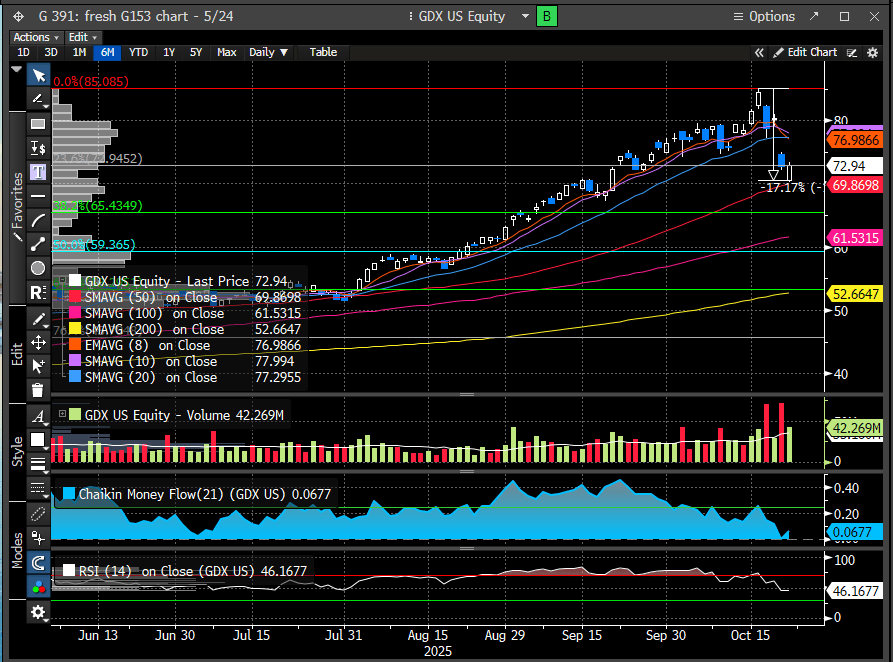This screenshot has height=662, width=893.
Task: Switch to the 1Y range tab
Action: (169, 52)
